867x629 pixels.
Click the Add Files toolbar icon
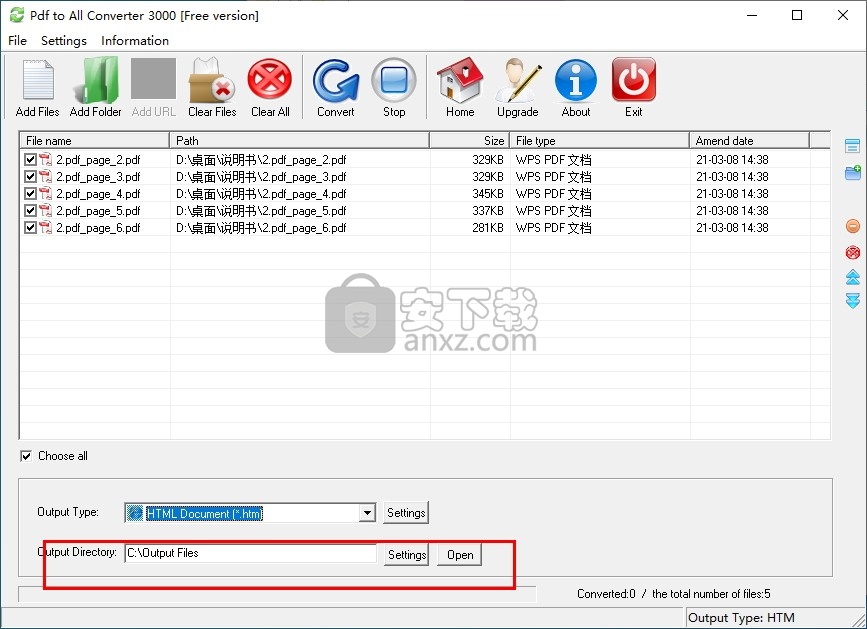pyautogui.click(x=38, y=82)
